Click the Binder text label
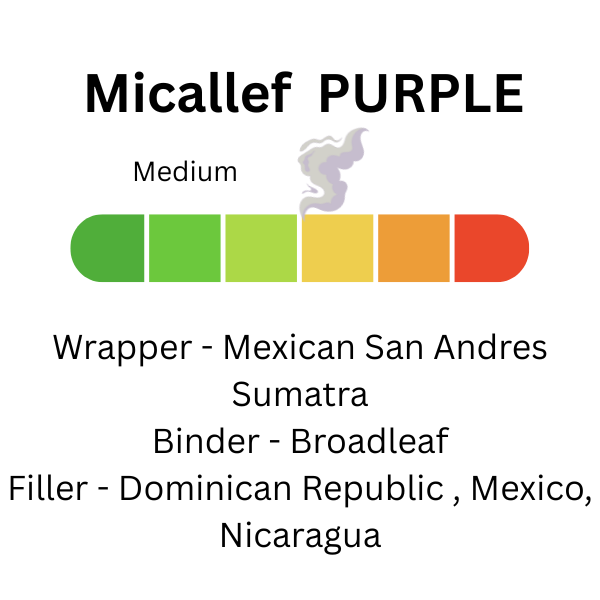600x600 pixels. 206,441
